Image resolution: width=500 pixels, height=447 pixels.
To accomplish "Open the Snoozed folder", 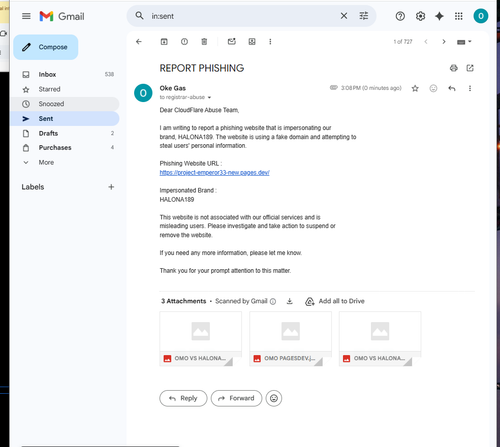I will point(65,104).
